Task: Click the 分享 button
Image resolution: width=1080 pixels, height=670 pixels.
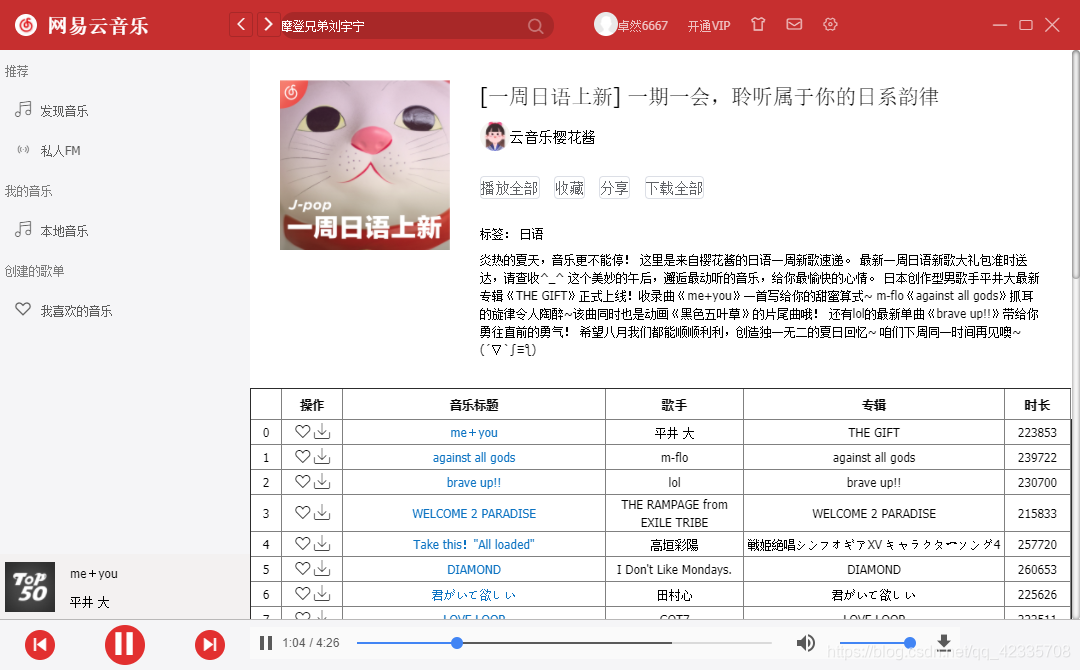Action: (x=614, y=188)
